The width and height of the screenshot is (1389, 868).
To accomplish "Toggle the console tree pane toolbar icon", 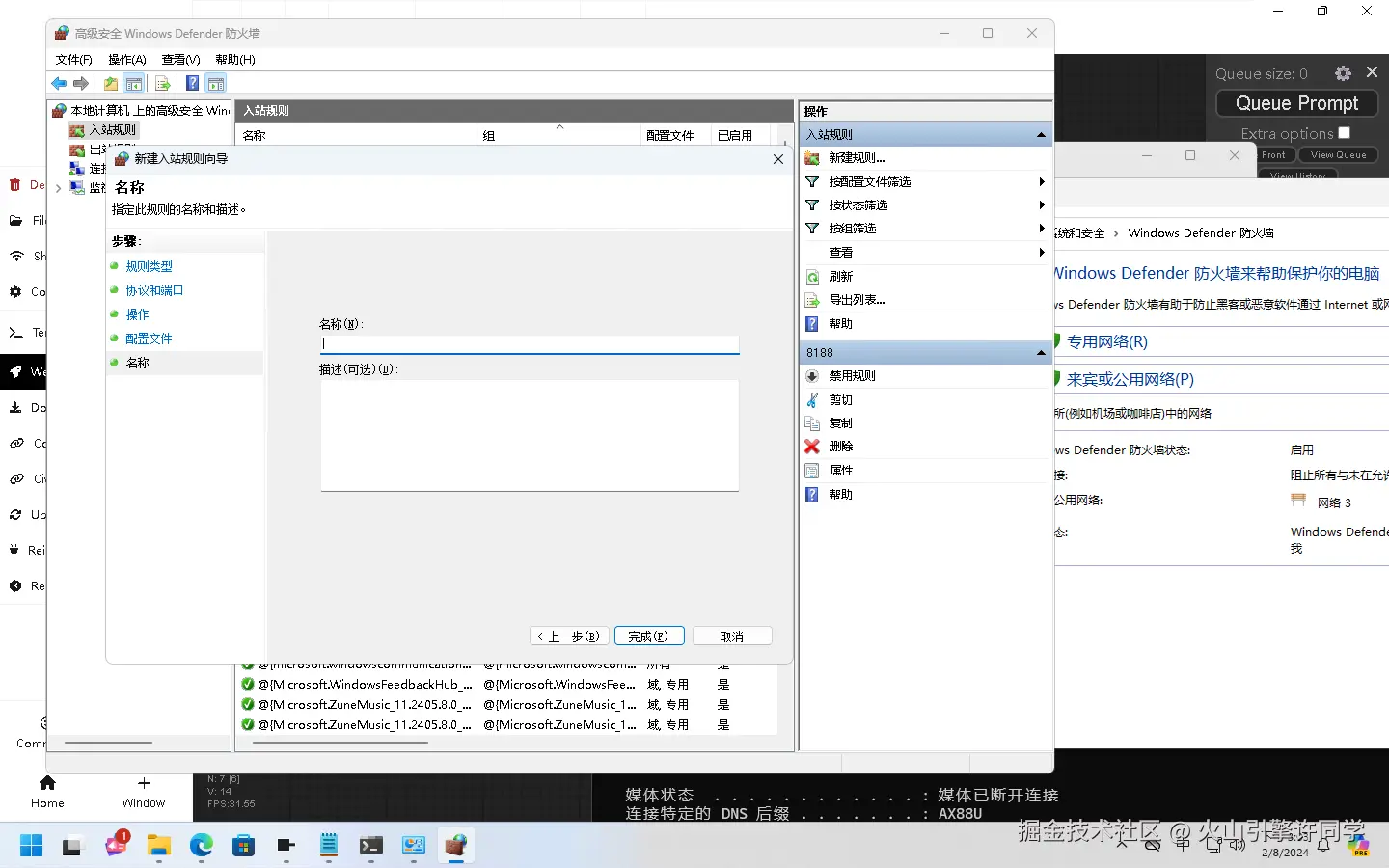I will click(x=134, y=84).
